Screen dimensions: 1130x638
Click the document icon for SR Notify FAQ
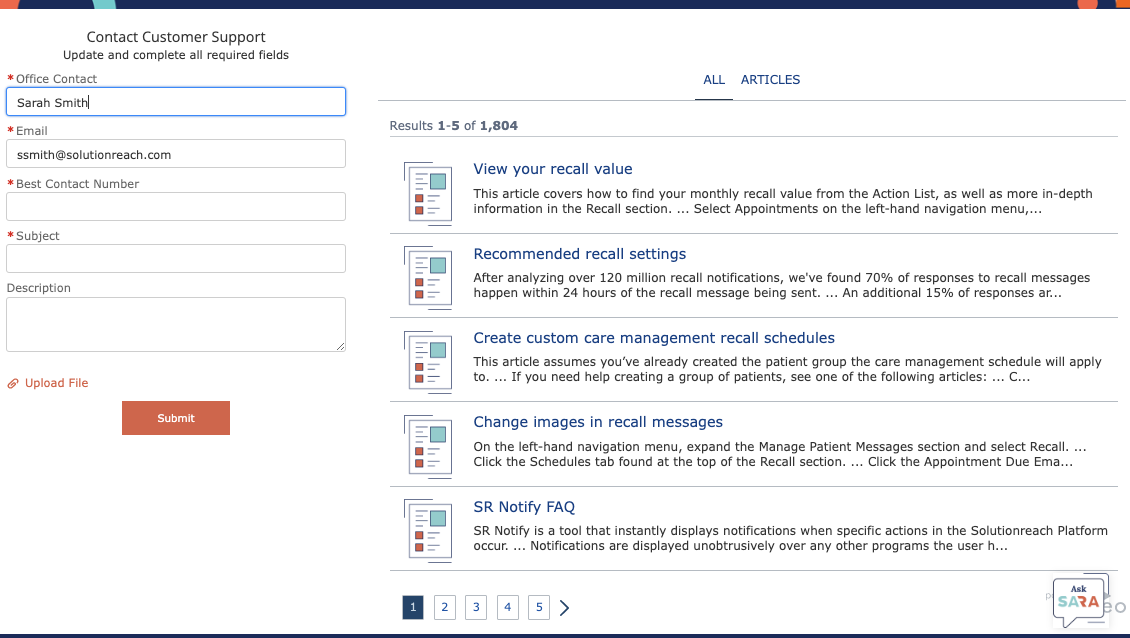[x=428, y=529]
